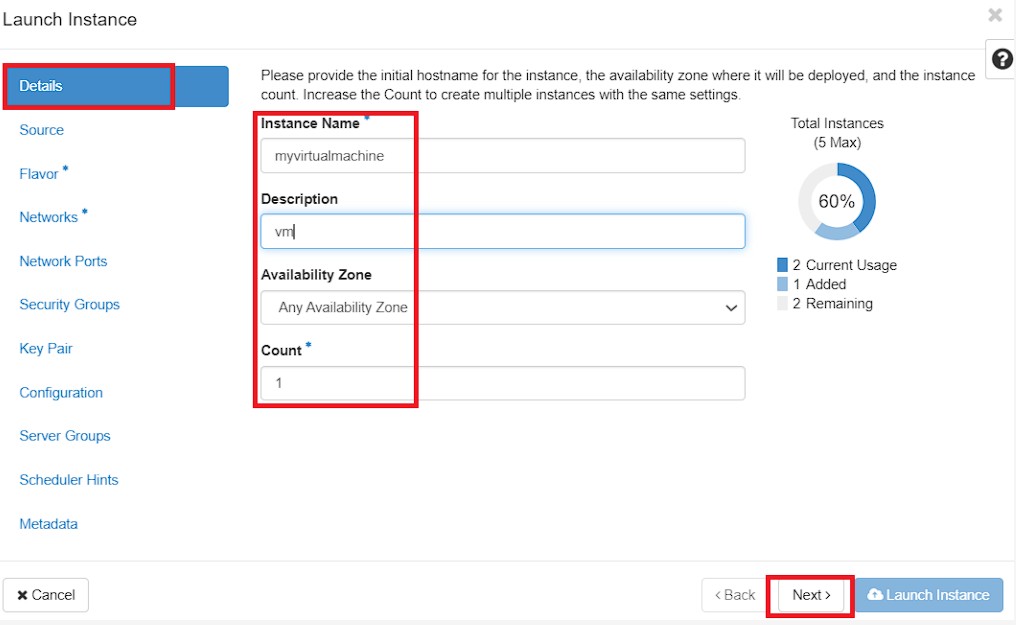Open the Network Ports step
This screenshot has height=625, width=1016.
(x=63, y=261)
